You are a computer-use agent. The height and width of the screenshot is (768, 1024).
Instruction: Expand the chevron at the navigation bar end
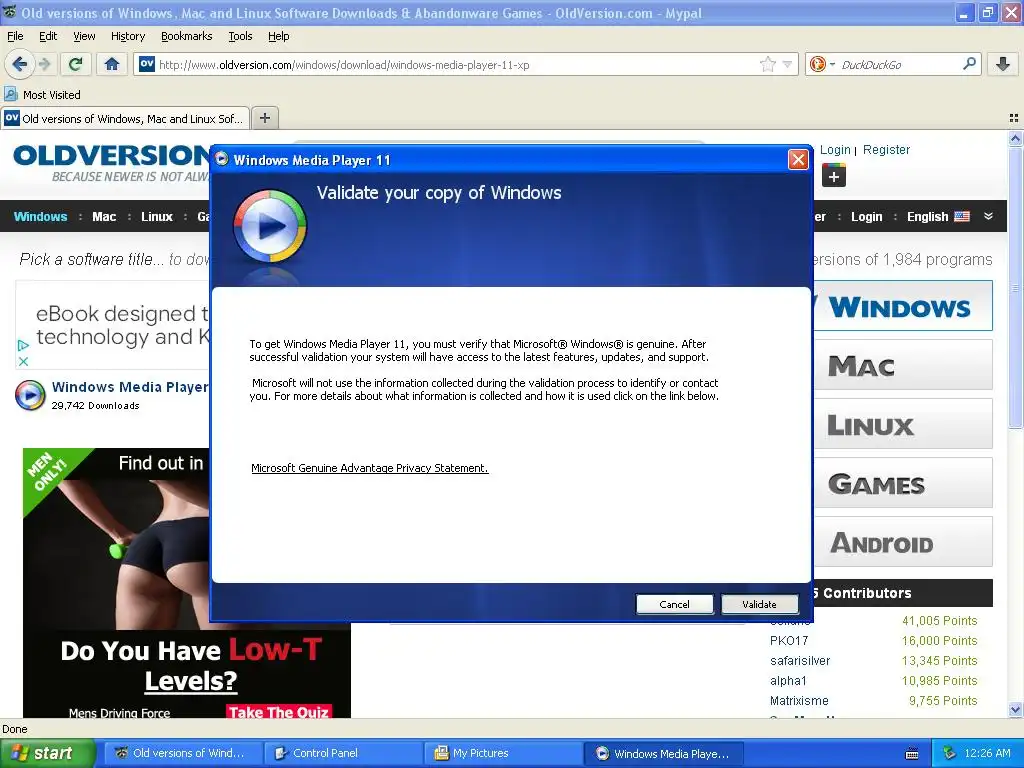pos(988,216)
